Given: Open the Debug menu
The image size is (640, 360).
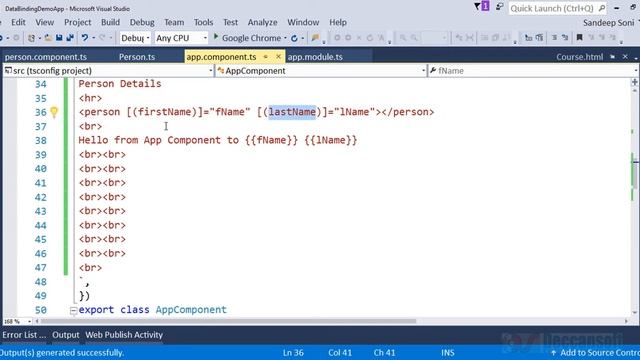Looking at the screenshot, I should tap(142, 22).
